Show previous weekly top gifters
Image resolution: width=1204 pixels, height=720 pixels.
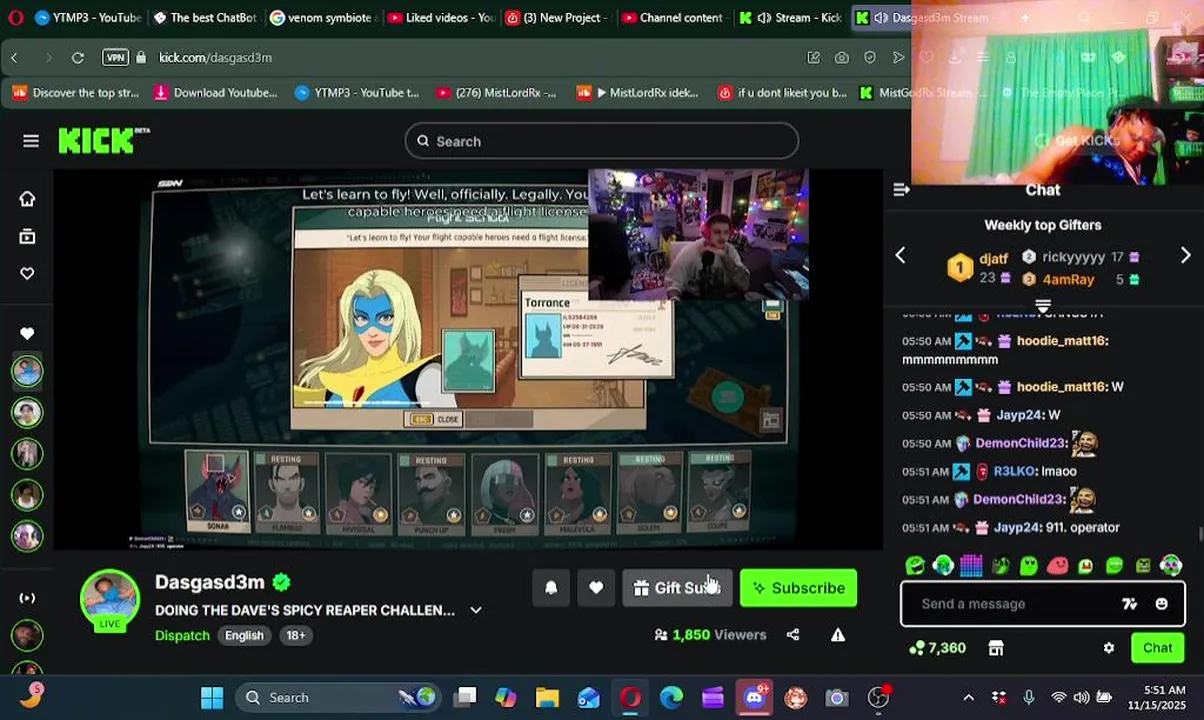coord(900,256)
